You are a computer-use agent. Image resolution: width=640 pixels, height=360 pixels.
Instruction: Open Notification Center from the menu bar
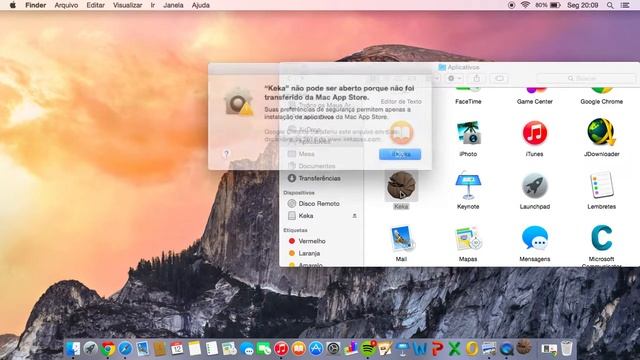(625, 5)
